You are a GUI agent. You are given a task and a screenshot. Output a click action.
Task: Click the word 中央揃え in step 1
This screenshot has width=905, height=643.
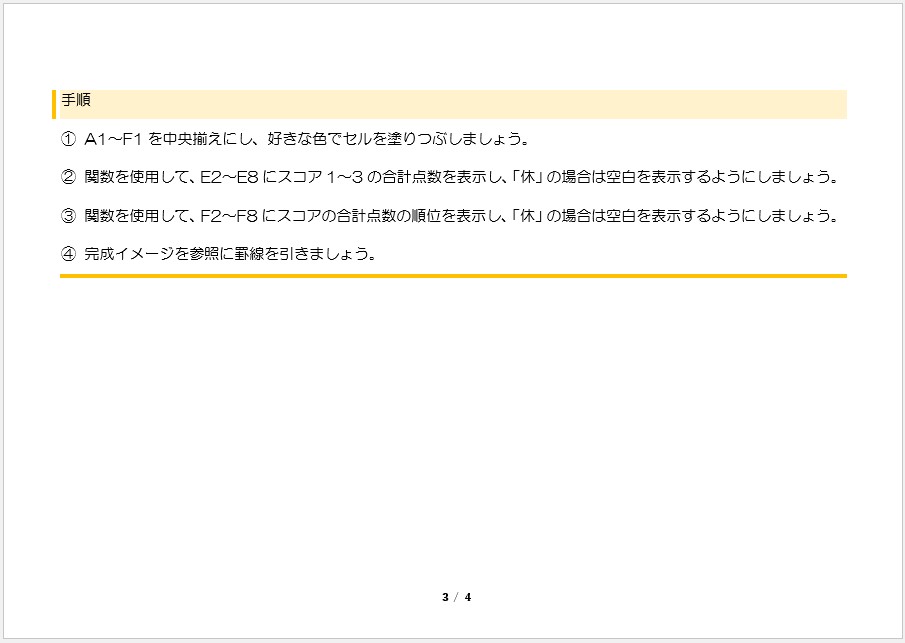click(196, 139)
